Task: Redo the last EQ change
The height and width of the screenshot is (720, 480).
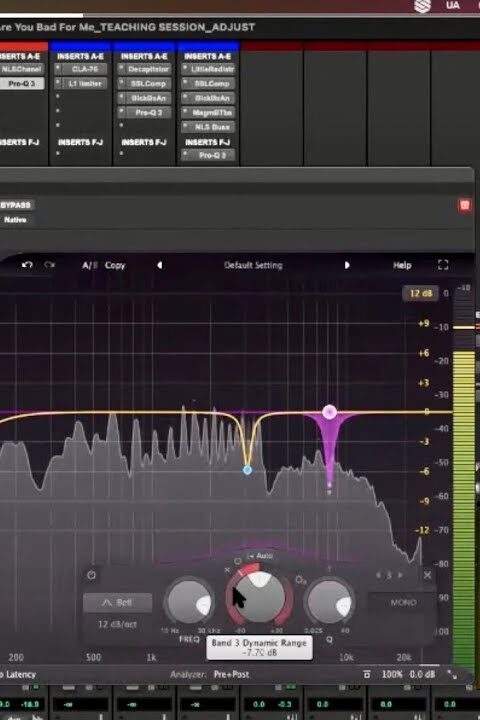Action: 50,265
